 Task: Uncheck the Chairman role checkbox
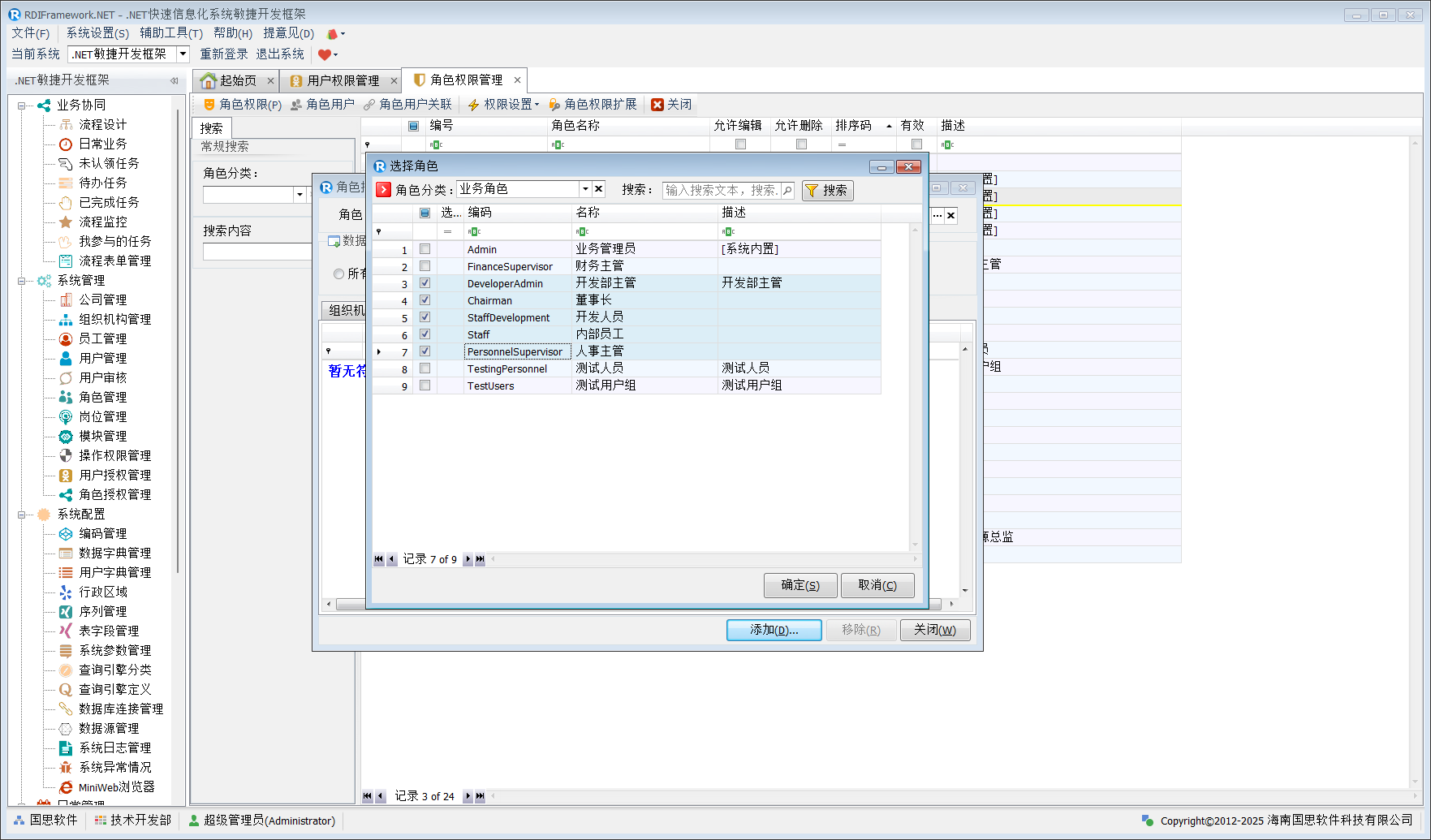(x=425, y=300)
